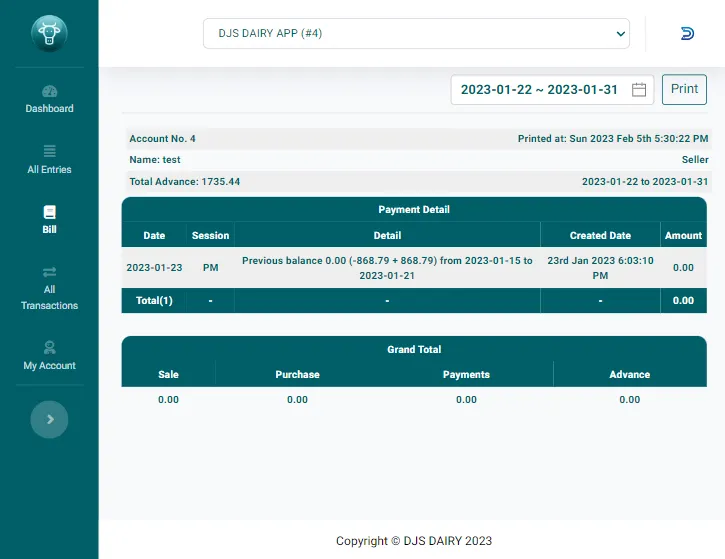Open the Dashboard gauge icon

[x=49, y=91]
